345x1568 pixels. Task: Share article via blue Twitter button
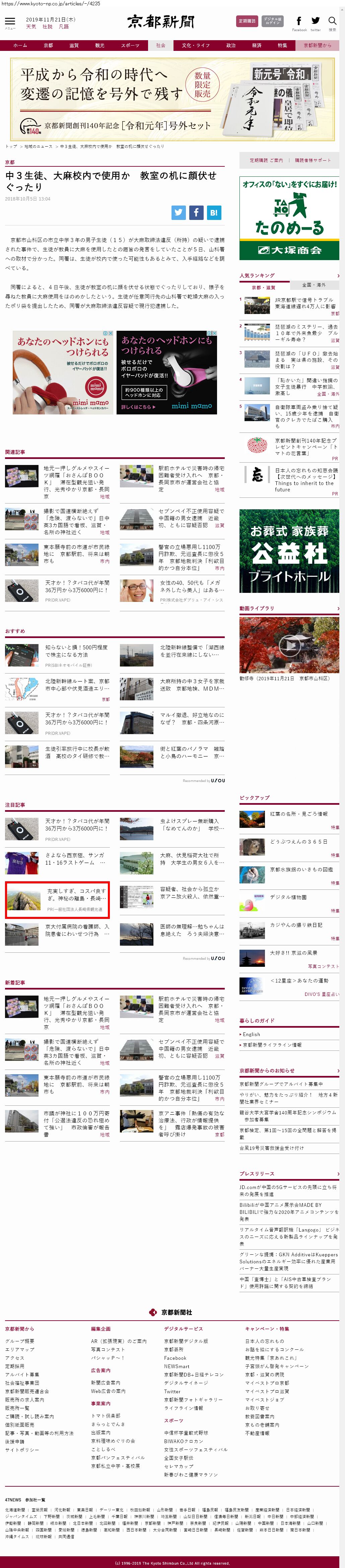coord(179,213)
